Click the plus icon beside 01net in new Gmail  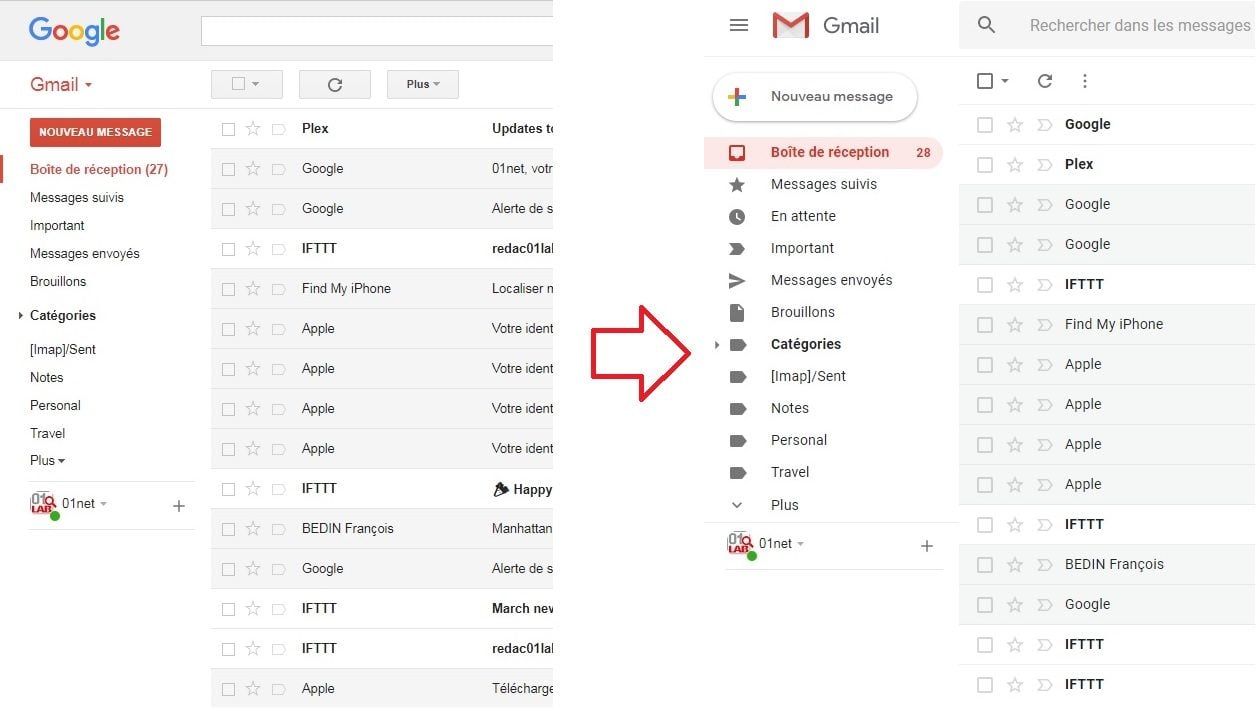tap(927, 546)
